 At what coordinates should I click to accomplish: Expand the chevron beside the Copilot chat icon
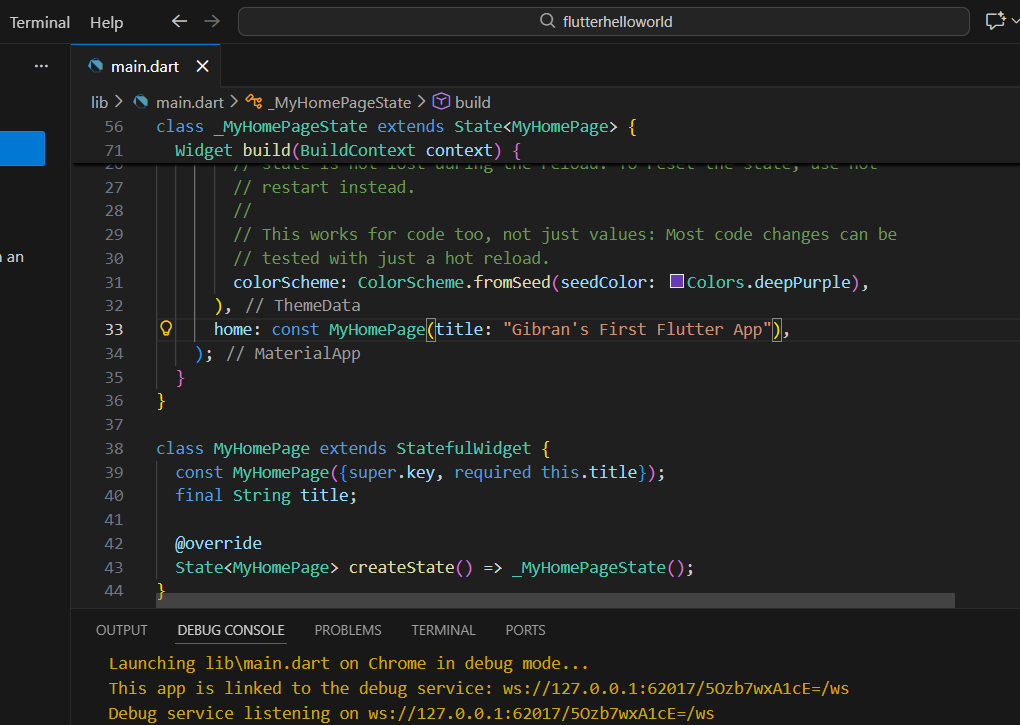tap(1015, 21)
